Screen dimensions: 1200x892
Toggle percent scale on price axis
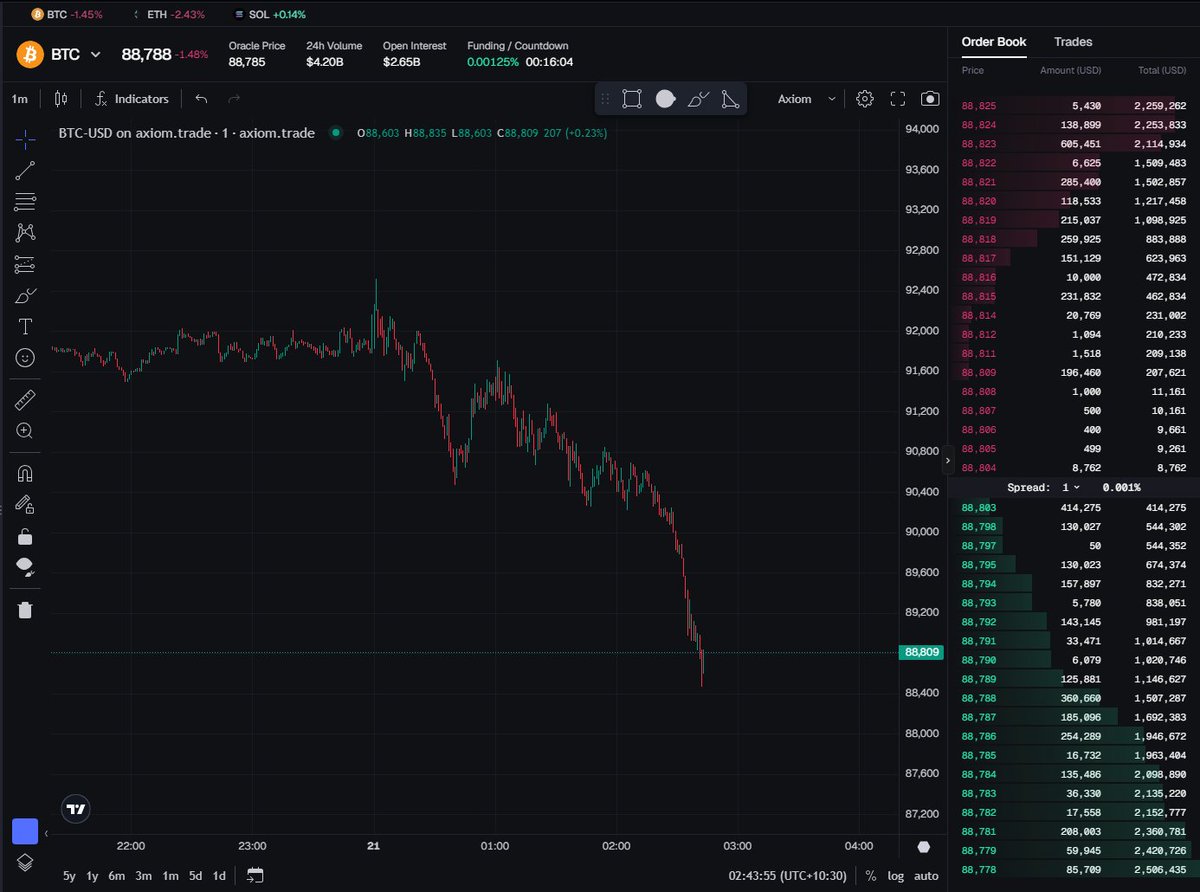pyautogui.click(x=871, y=876)
